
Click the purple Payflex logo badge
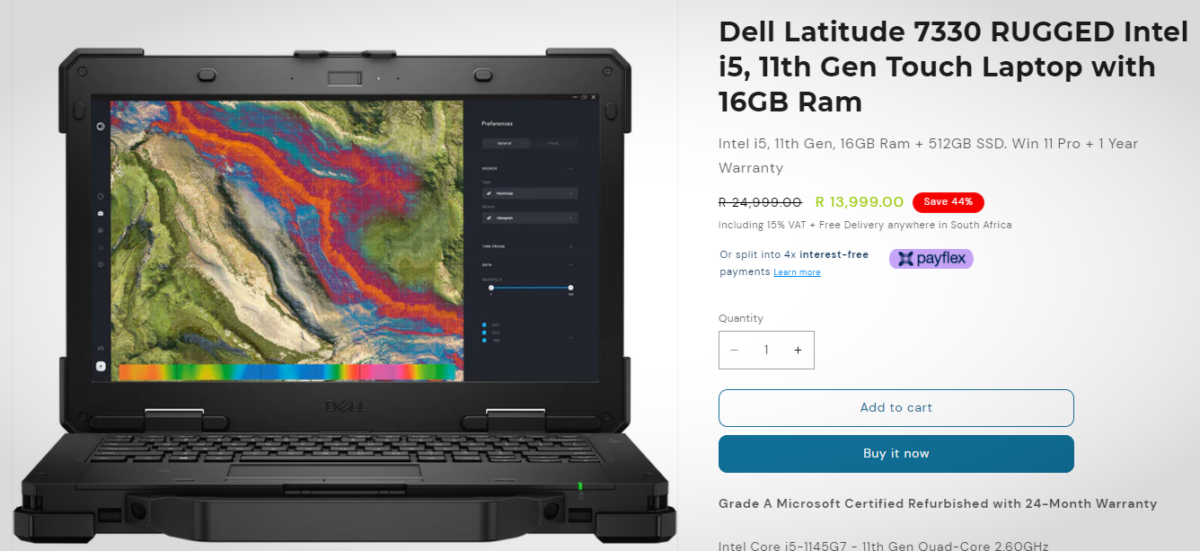(931, 259)
